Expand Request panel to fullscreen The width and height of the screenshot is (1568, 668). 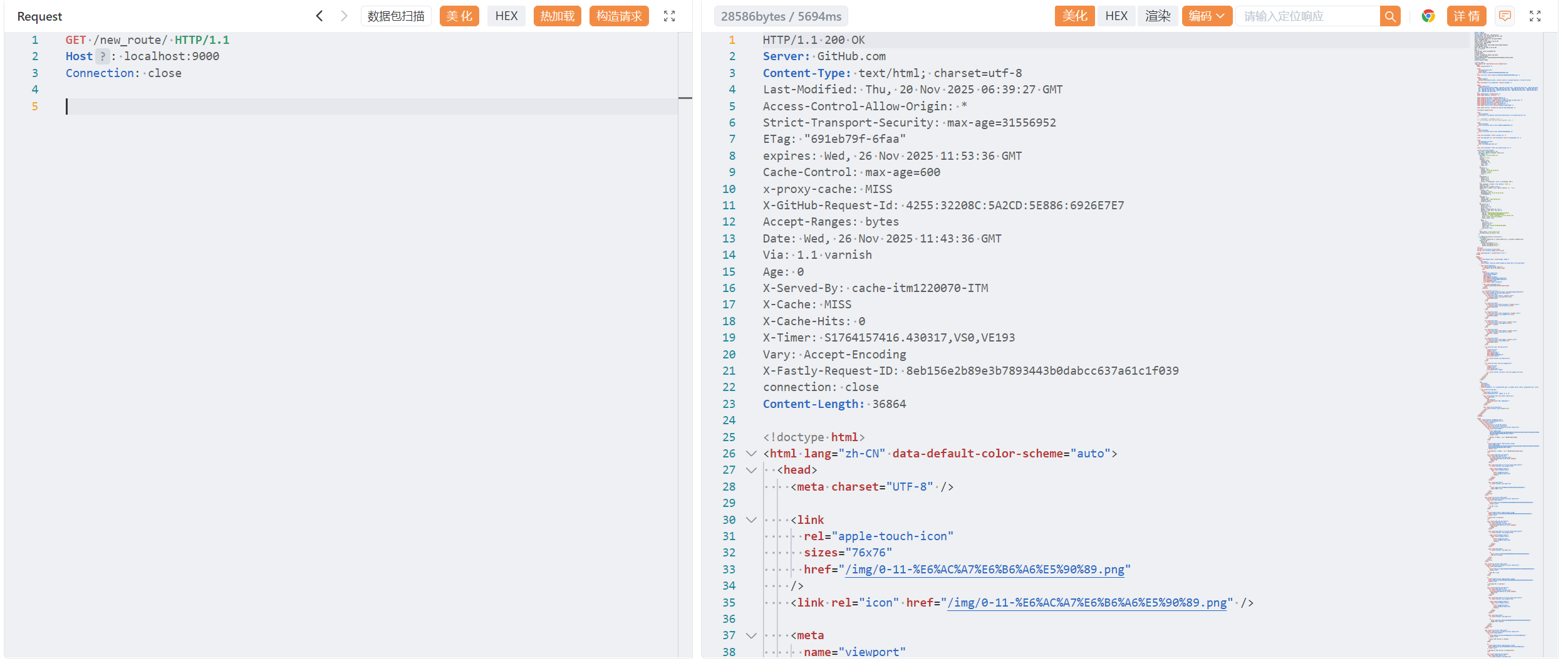pyautogui.click(x=670, y=16)
